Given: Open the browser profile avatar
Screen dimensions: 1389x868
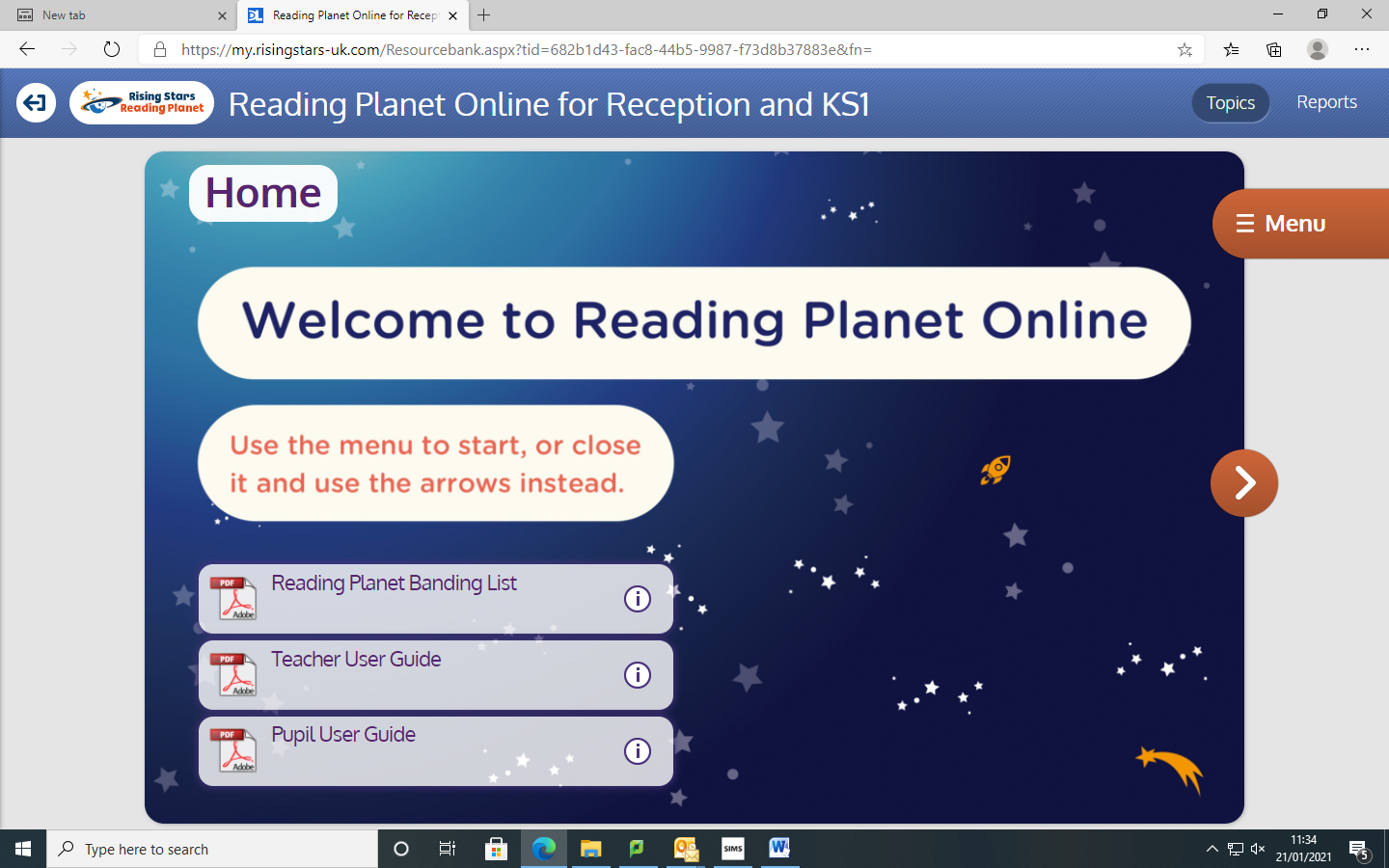Looking at the screenshot, I should [1318, 49].
